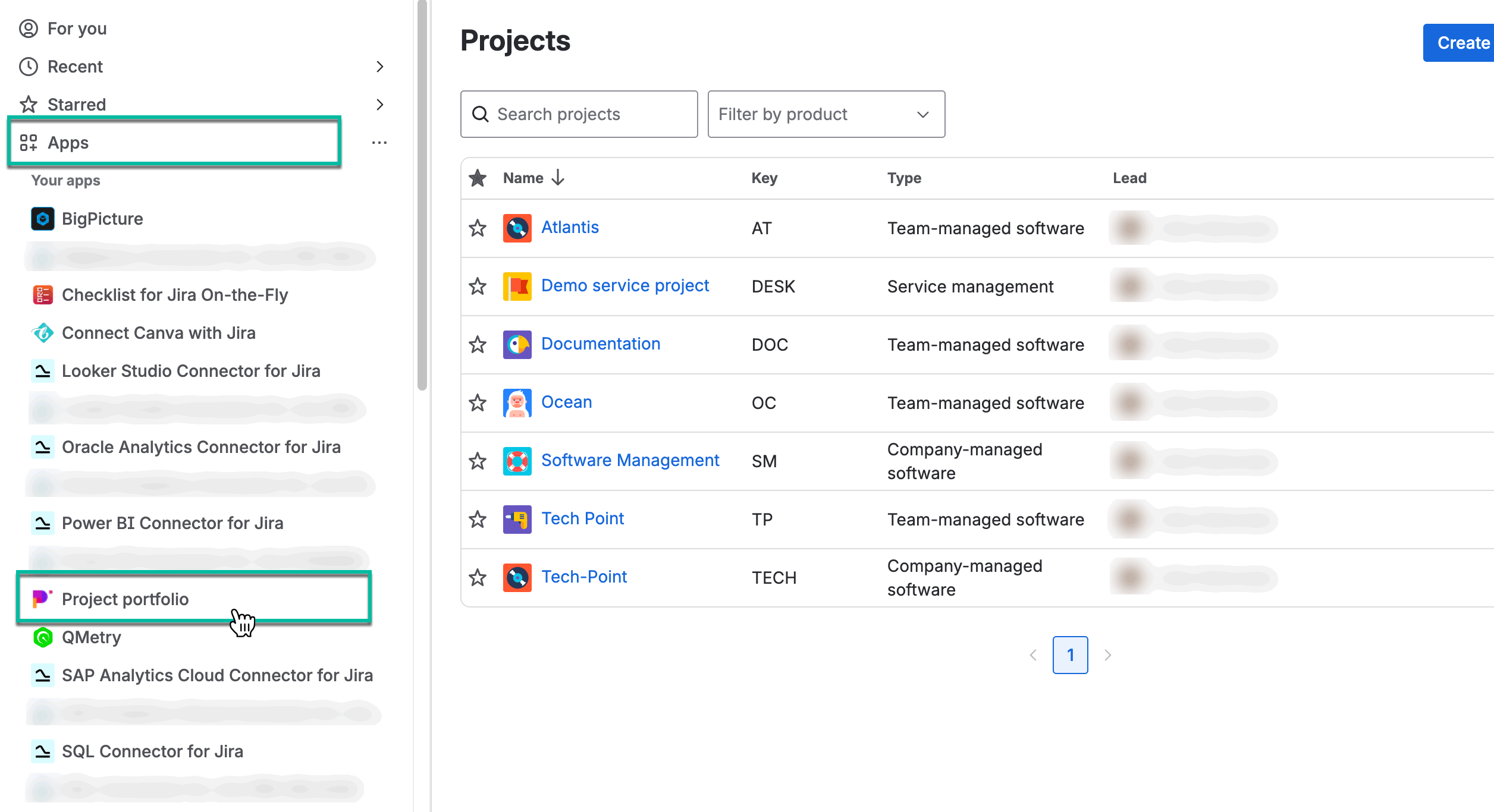Screen dimensions: 1494x812
Task: Click the Documentation project avatar
Action: (517, 344)
